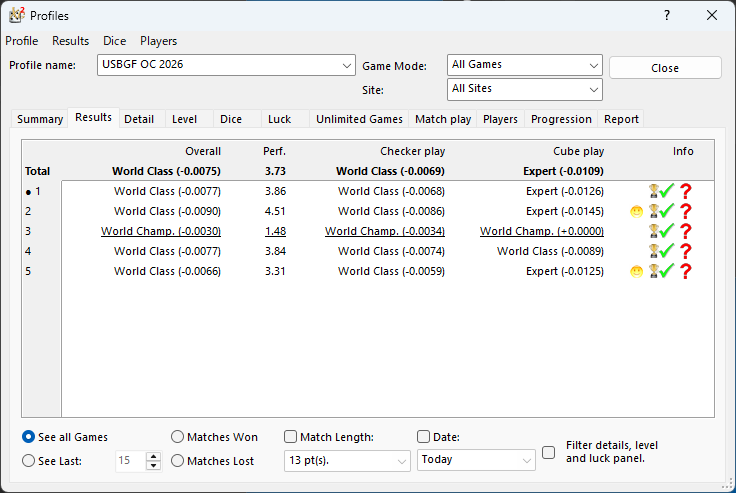Switch to the Players tab
Image resolution: width=736 pixels, height=493 pixels.
coord(500,119)
